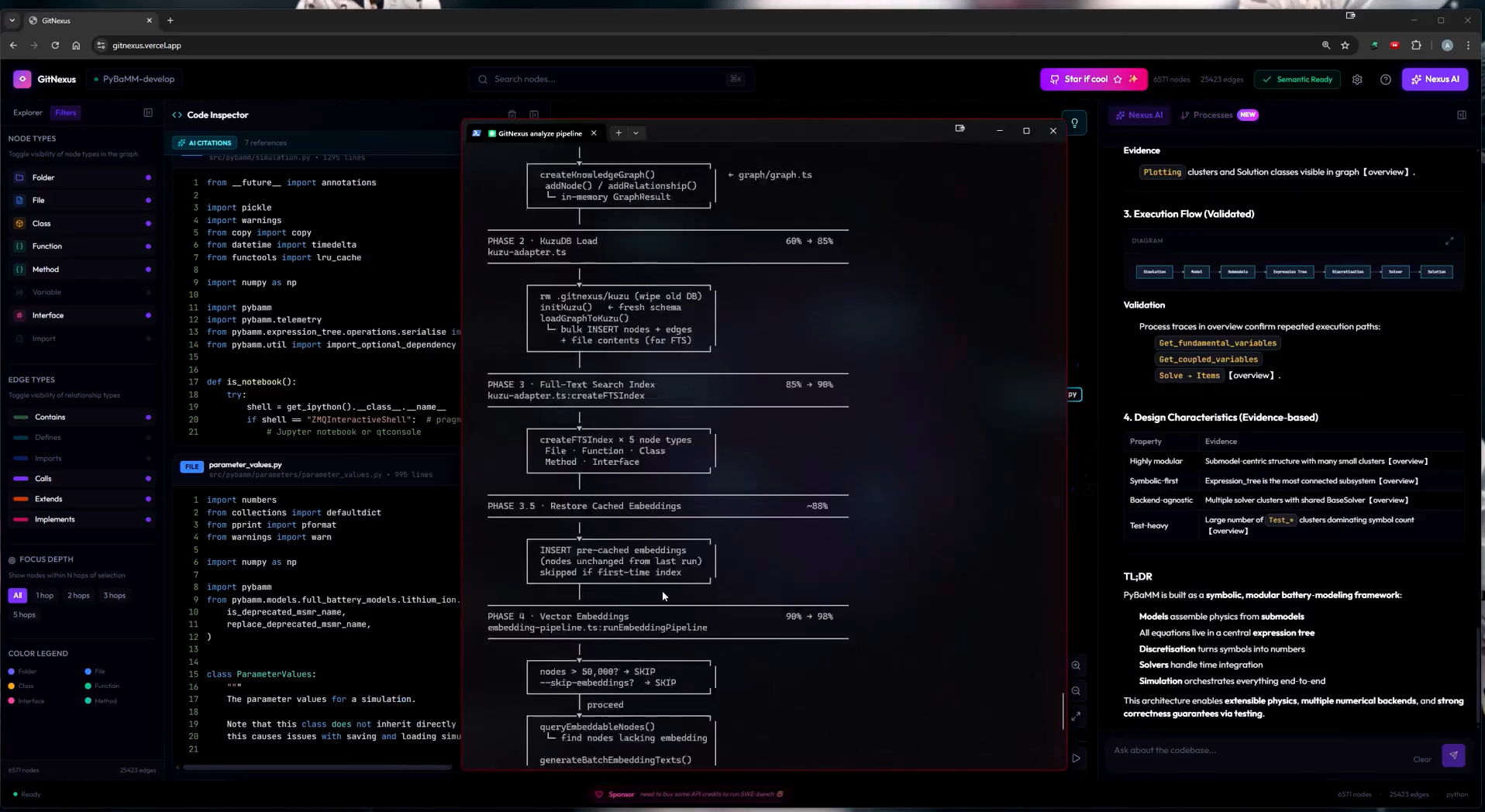1485x812 pixels.
Task: Open the Sponsor link in footer
Action: [x=622, y=794]
